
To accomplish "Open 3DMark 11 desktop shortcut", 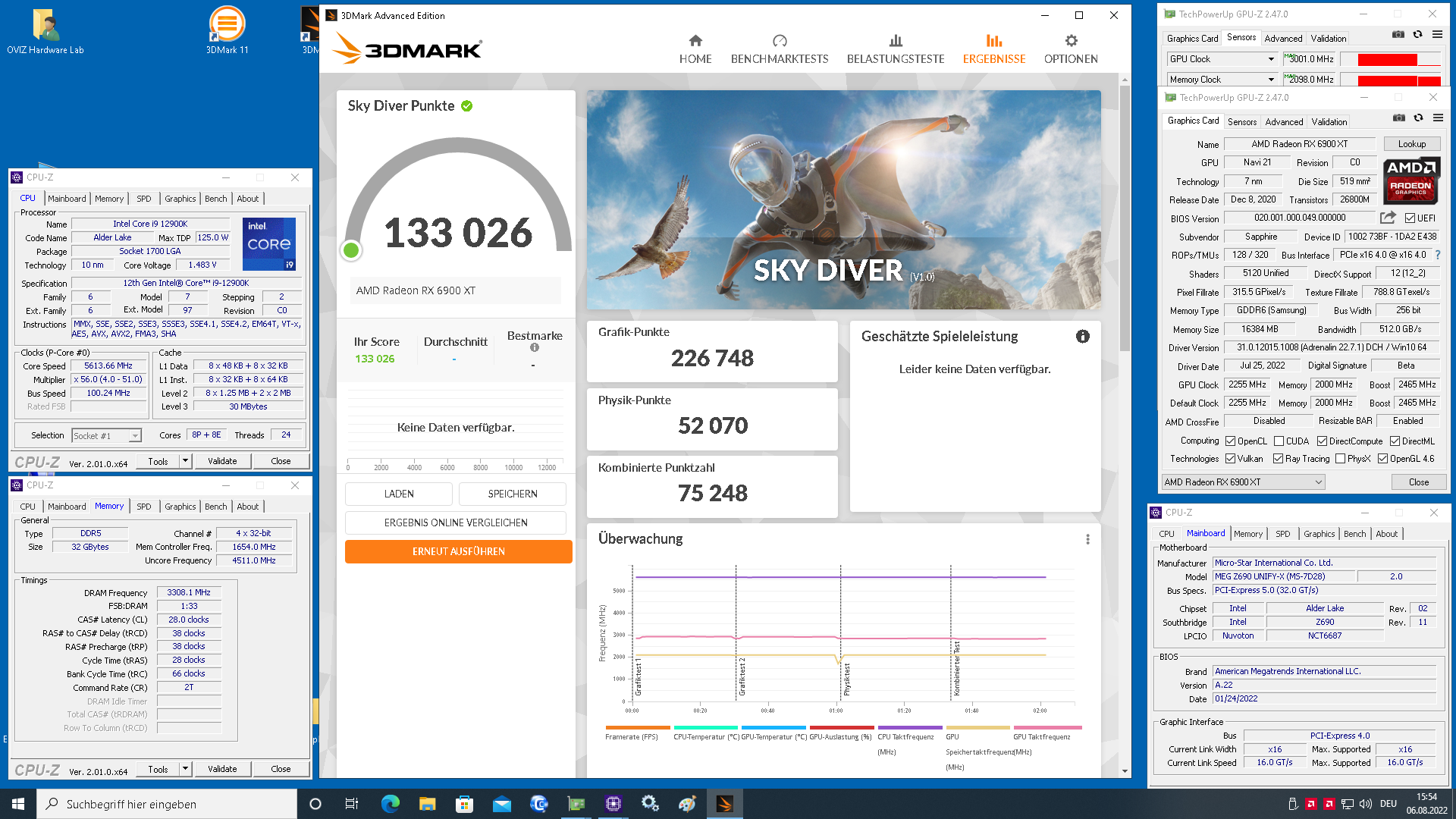I will pos(227,31).
